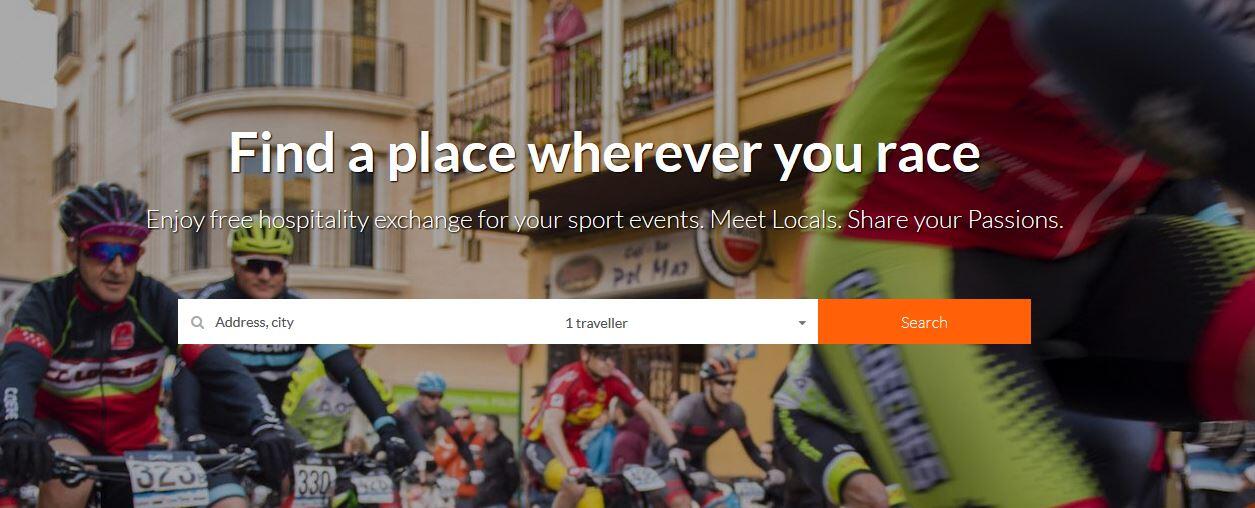Screen dimensions: 1255x508
Task: Click the 'Find a place wherever you race' headline
Action: point(604,152)
